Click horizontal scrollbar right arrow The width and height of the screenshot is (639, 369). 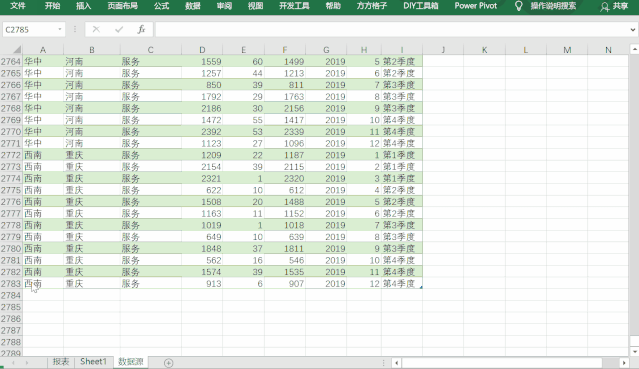(624, 362)
